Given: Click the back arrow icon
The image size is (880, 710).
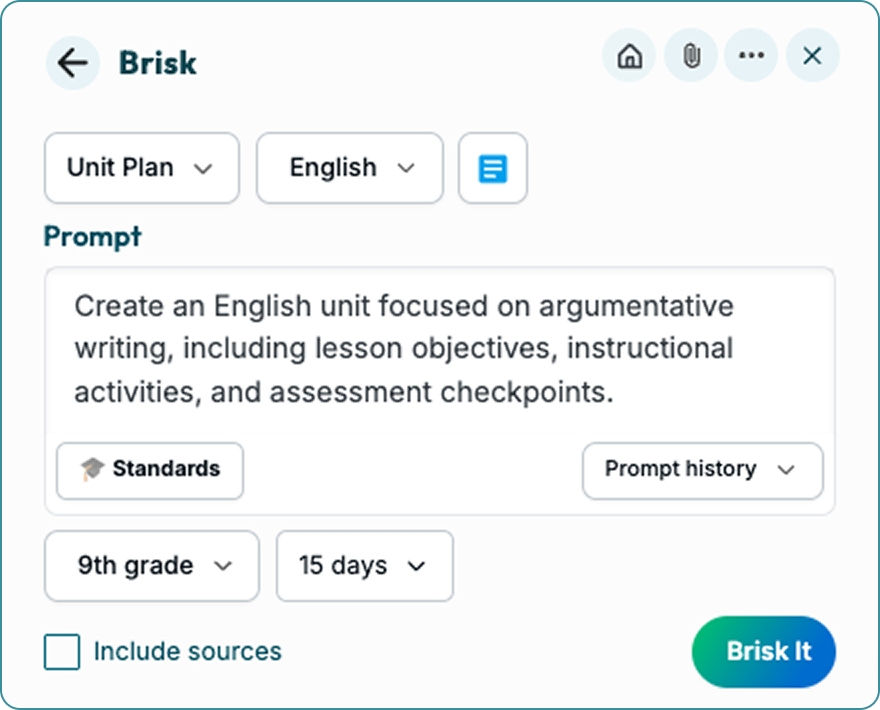Looking at the screenshot, I should click(72, 63).
